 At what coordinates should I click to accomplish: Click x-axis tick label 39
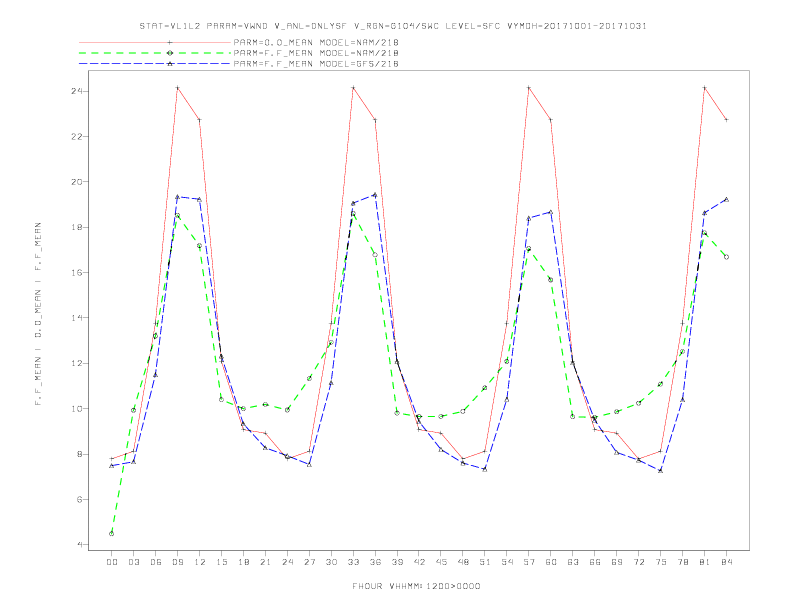coord(397,562)
